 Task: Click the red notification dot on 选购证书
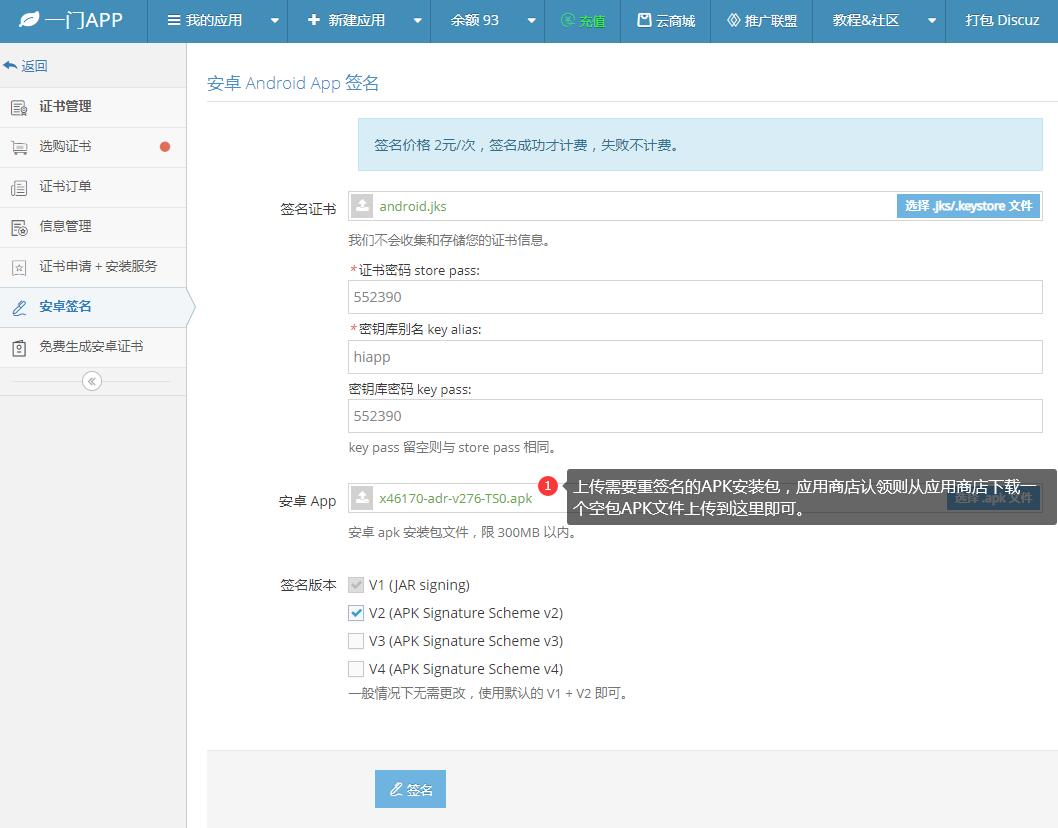(x=165, y=146)
